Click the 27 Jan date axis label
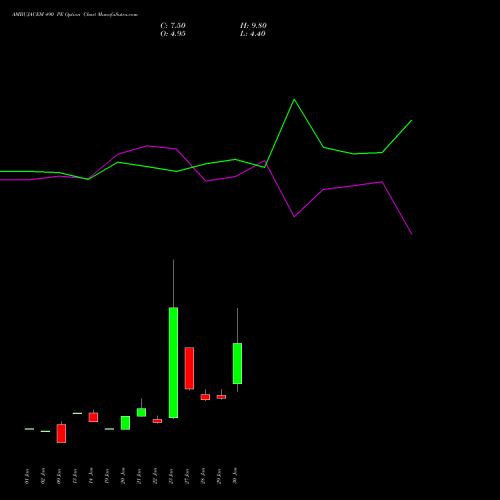 187,476
